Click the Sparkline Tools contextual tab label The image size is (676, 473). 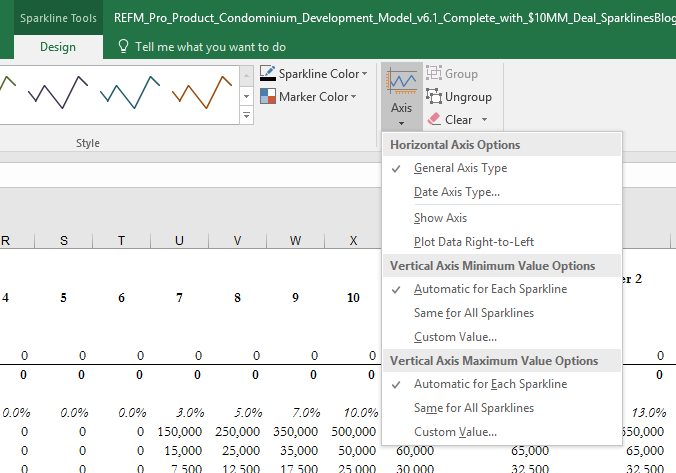(x=58, y=18)
